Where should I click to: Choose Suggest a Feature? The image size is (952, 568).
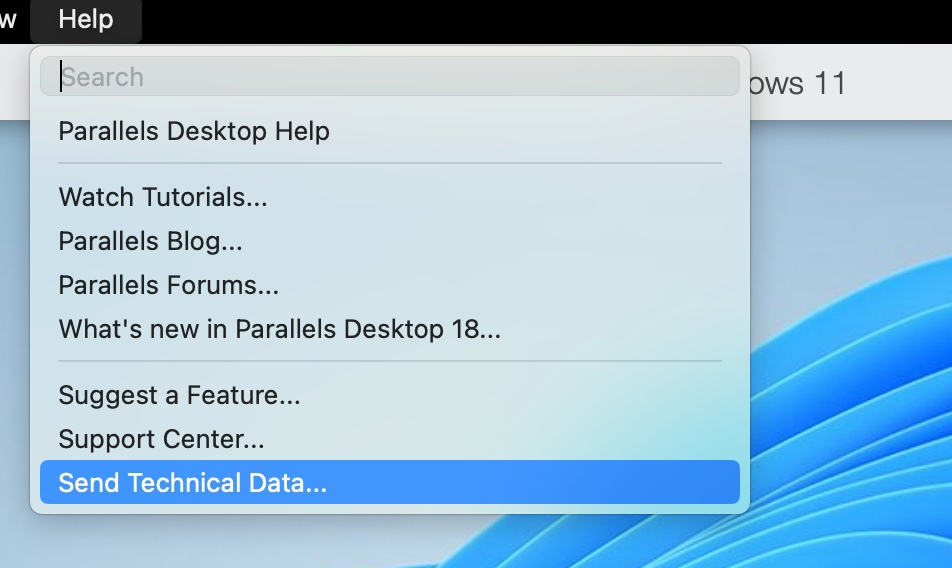click(x=180, y=395)
